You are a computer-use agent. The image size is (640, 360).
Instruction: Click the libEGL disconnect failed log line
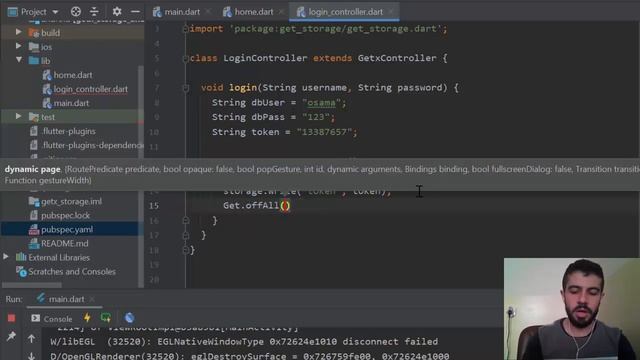coord(244,342)
